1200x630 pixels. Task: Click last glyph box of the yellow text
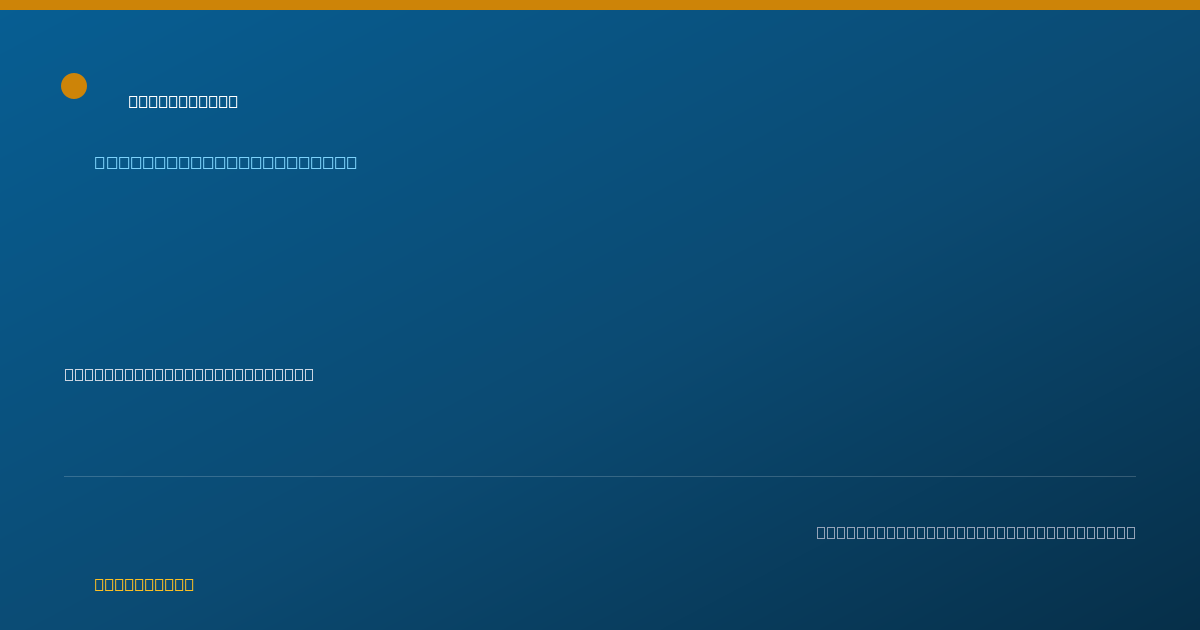189,584
